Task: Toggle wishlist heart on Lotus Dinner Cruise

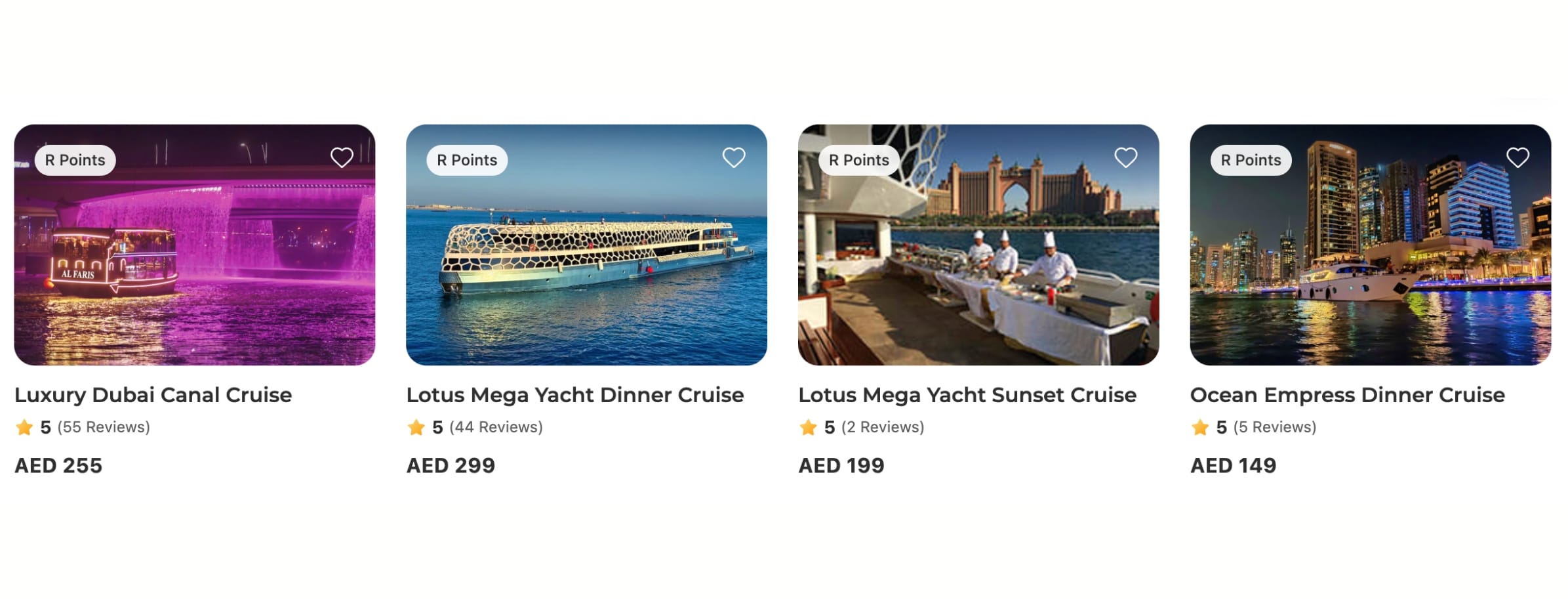Action: (734, 158)
